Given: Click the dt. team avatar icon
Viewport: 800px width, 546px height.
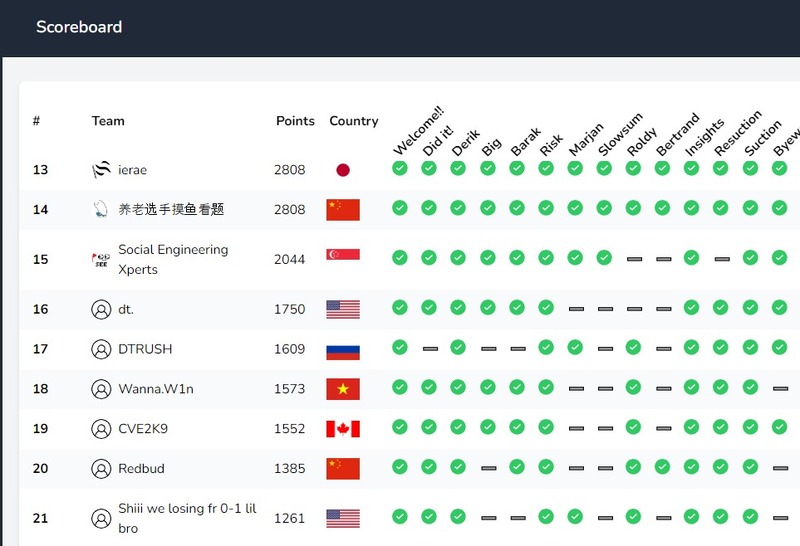Looking at the screenshot, I should [100, 310].
